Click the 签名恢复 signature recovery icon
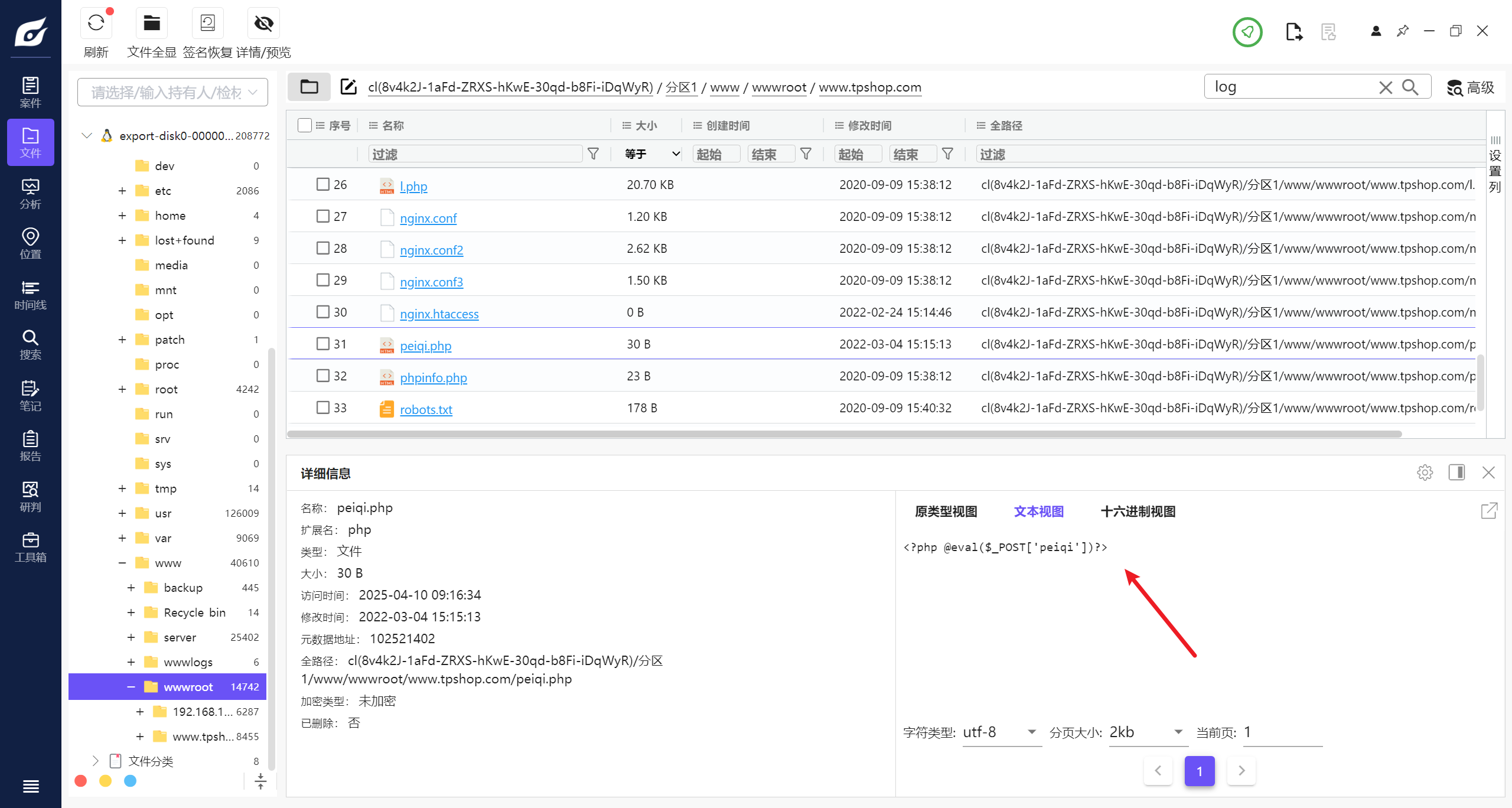1512x808 pixels. (207, 24)
